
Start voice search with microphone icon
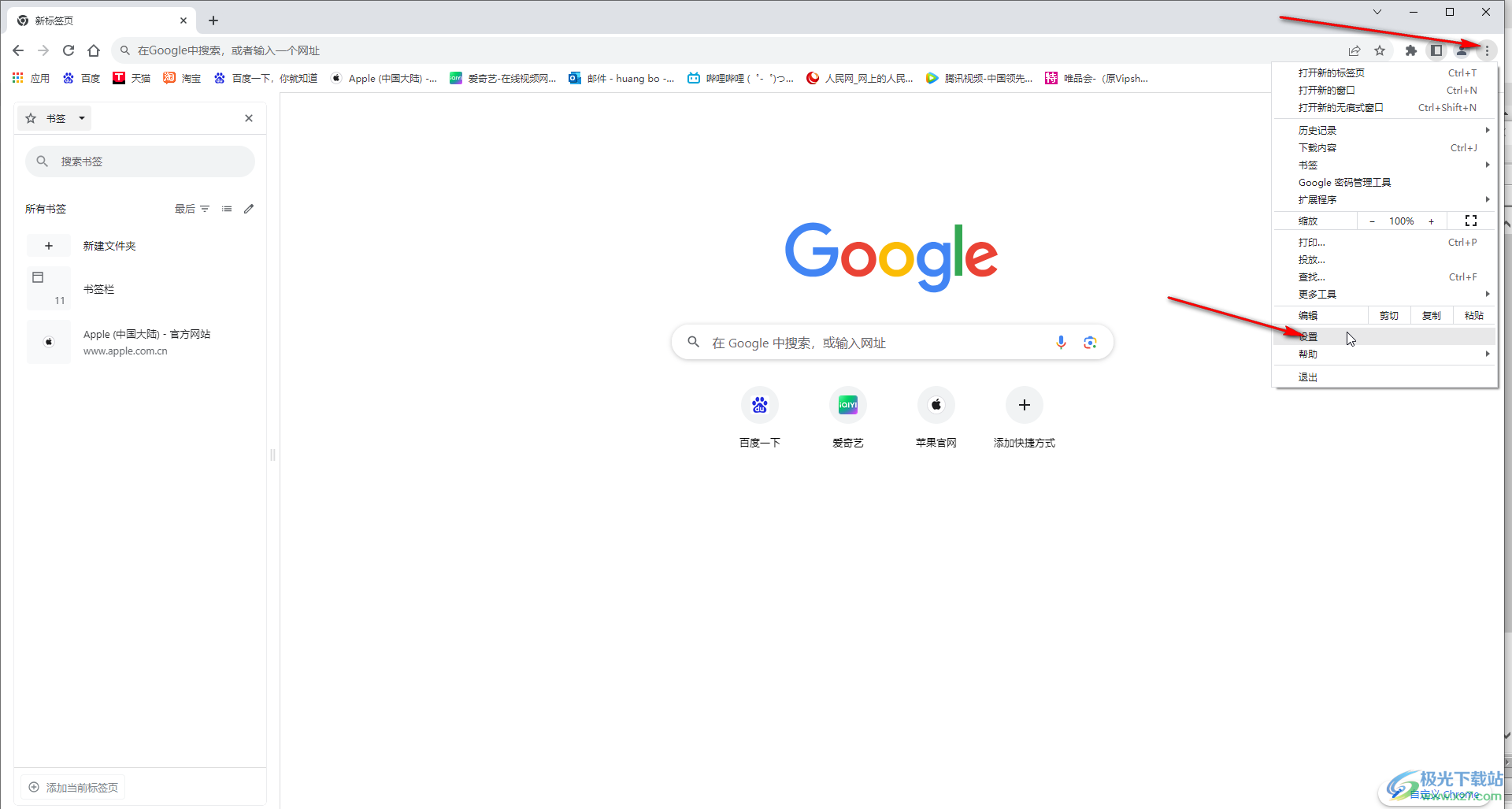[x=1061, y=342]
